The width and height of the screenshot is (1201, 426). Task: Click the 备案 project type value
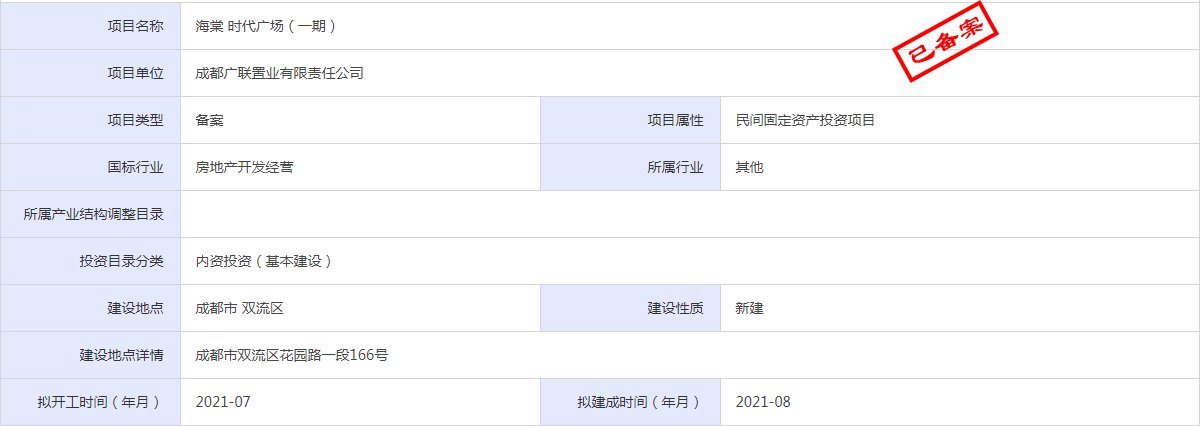(209, 120)
